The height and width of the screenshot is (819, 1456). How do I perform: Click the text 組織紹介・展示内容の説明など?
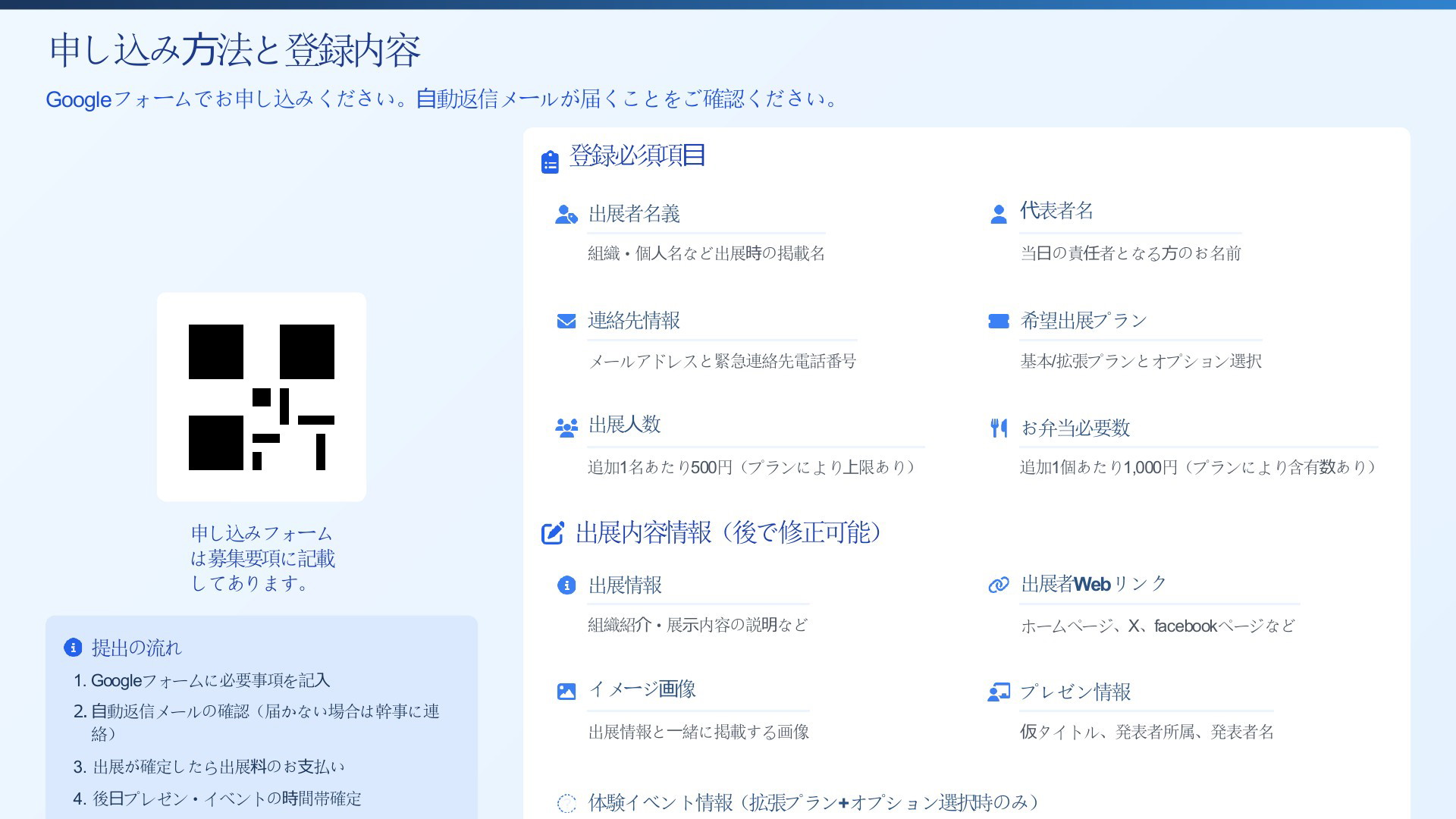tap(698, 625)
